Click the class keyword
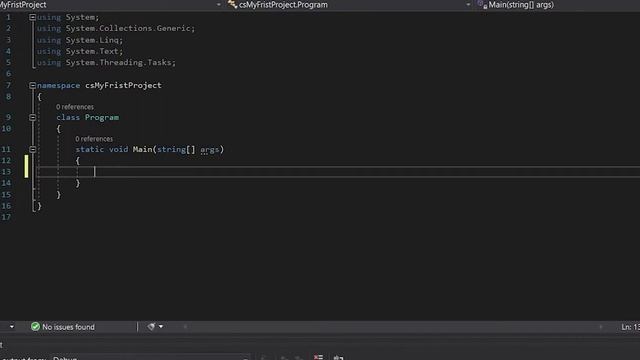640x360 pixels. coord(68,118)
